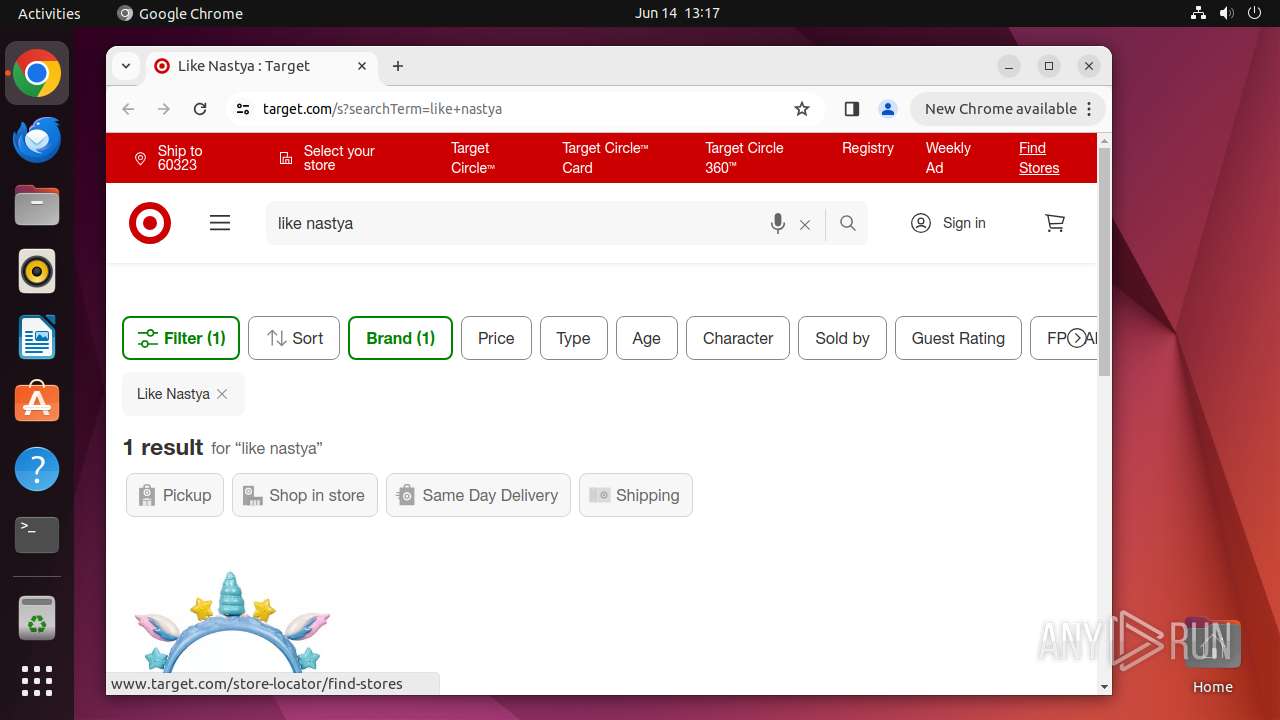Open Chrome side panel

852,109
